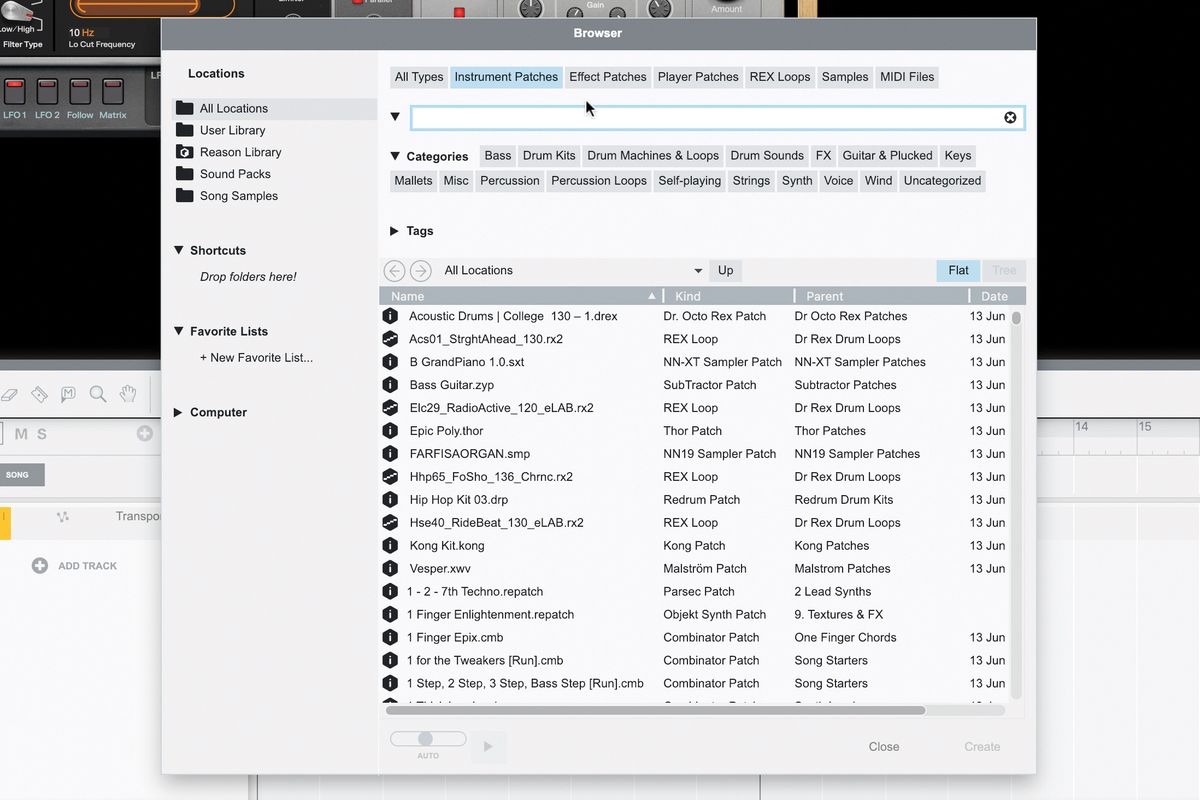The image size is (1200, 800).
Task: Clear the search field with the X icon
Action: point(1010,118)
